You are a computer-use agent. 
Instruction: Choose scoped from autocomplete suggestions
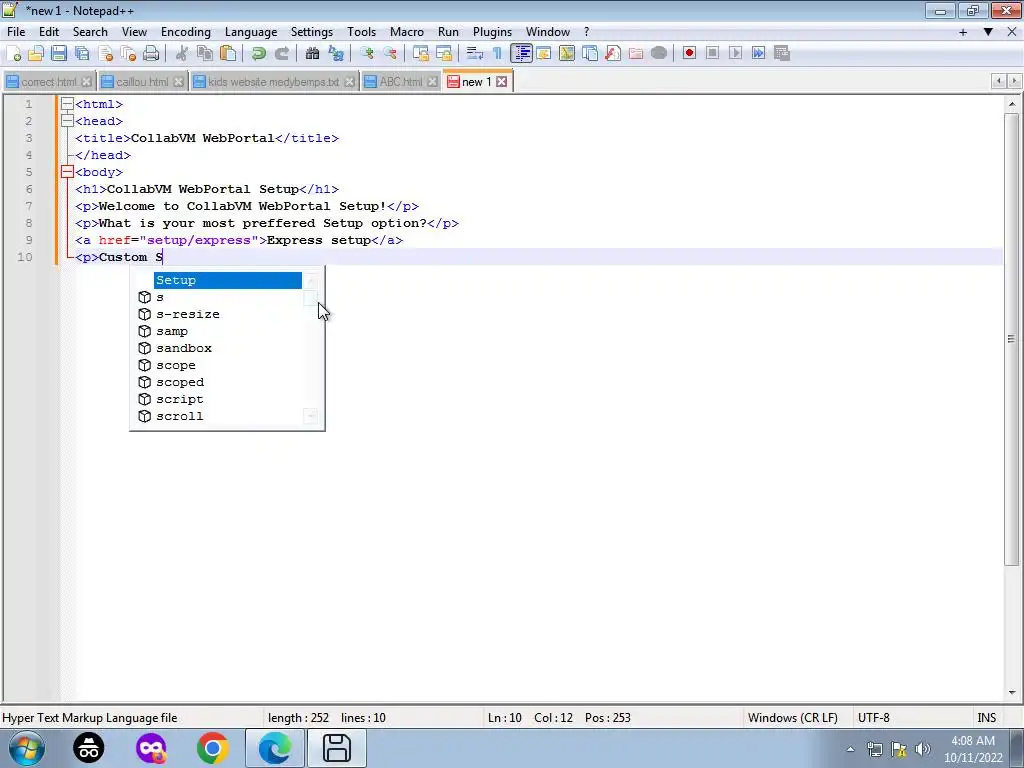tap(180, 382)
